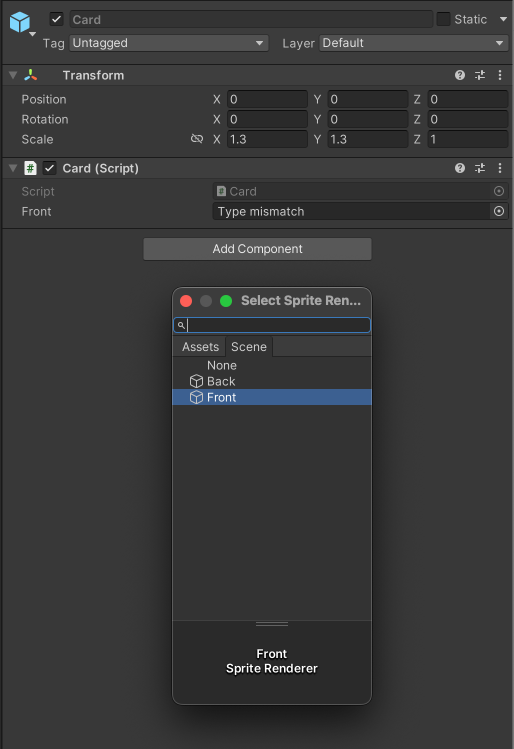Open Card Script presets sliders icon

coord(480,168)
